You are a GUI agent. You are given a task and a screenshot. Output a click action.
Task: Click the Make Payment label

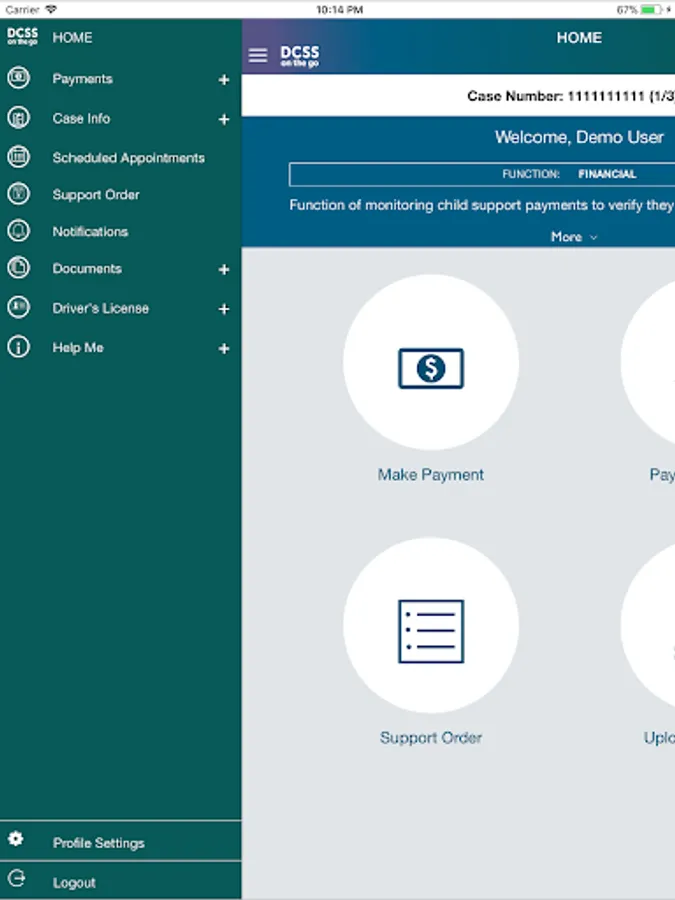point(430,475)
